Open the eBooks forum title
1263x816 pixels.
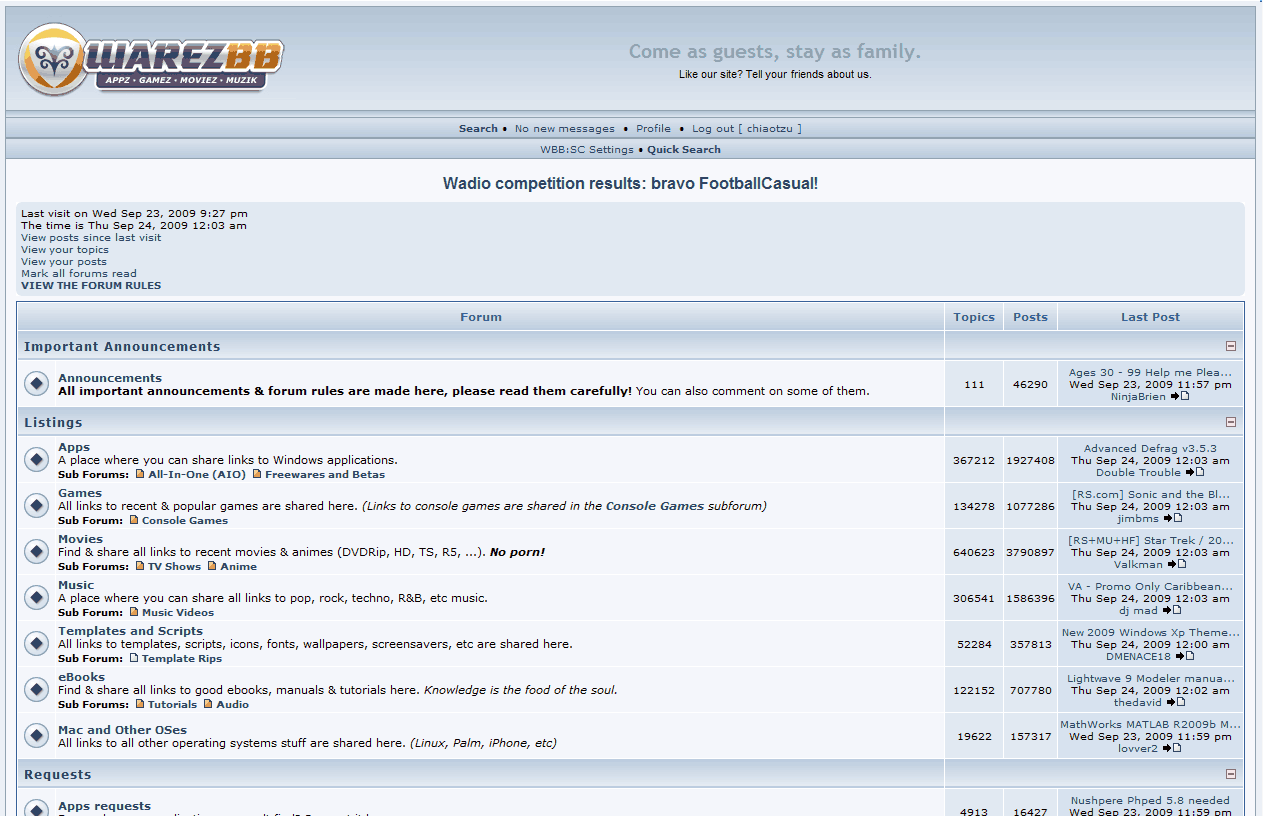(81, 677)
